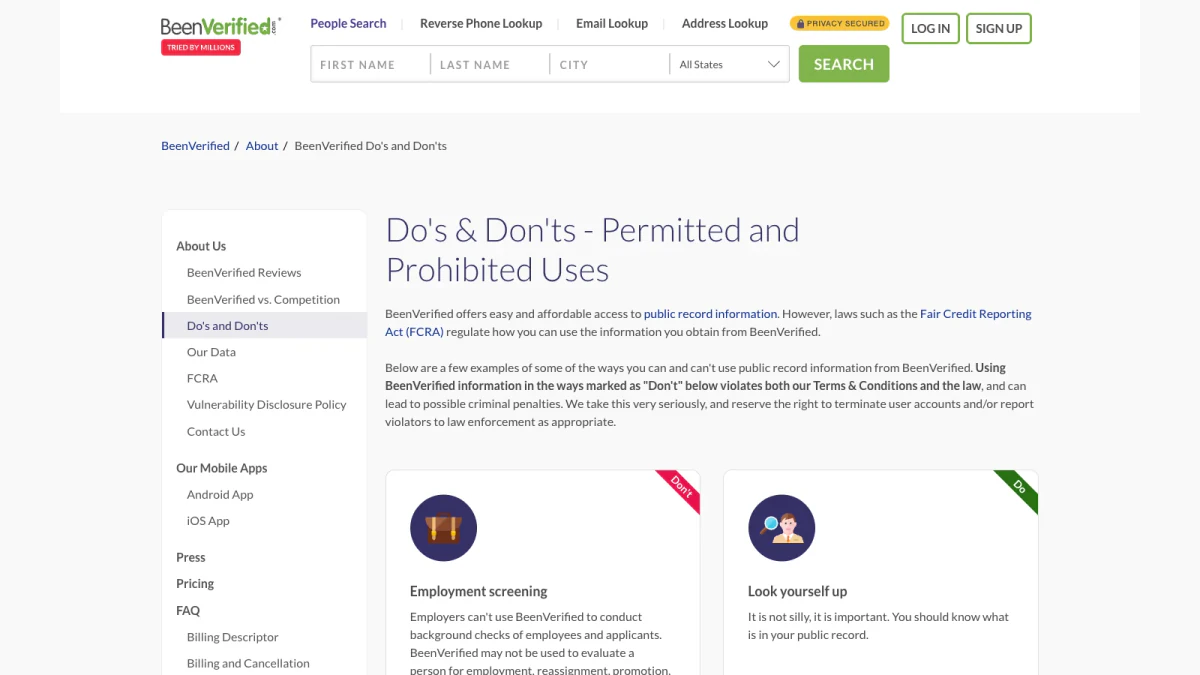Switch to Reverse Phone Lookup
Image resolution: width=1200 pixels, height=675 pixels.
click(481, 23)
